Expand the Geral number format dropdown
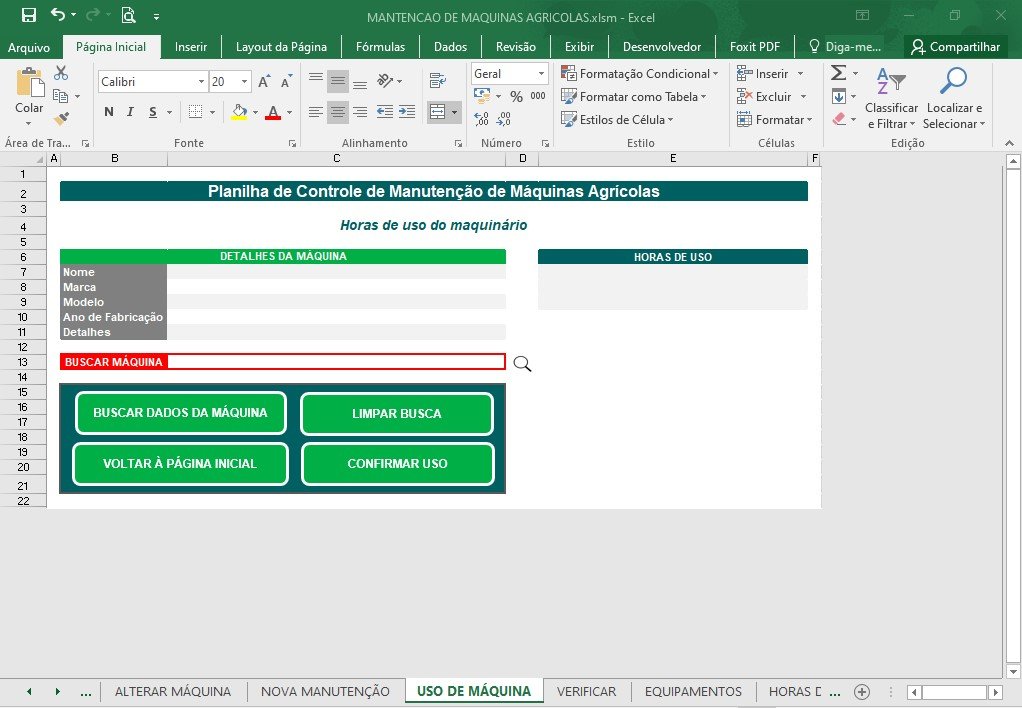This screenshot has width=1022, height=708. 541,74
